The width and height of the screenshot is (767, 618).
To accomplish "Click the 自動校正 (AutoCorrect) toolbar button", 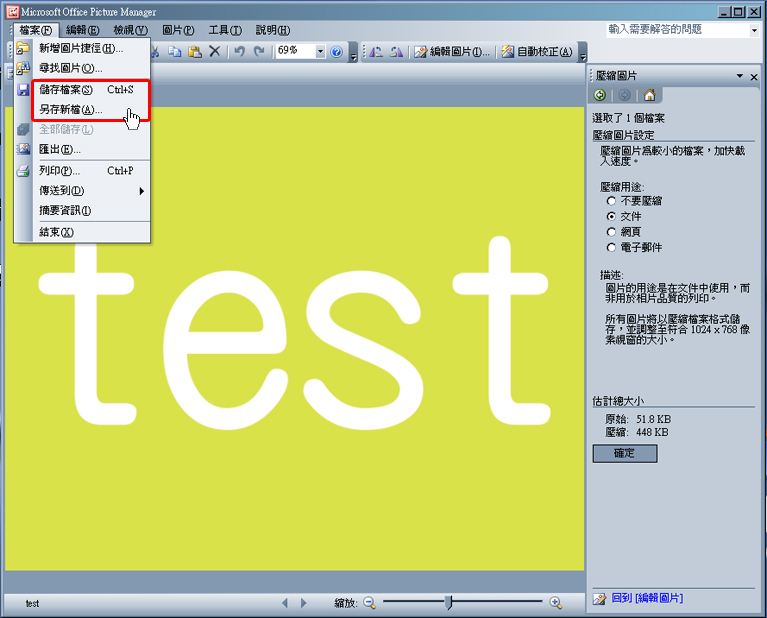I will (x=537, y=51).
